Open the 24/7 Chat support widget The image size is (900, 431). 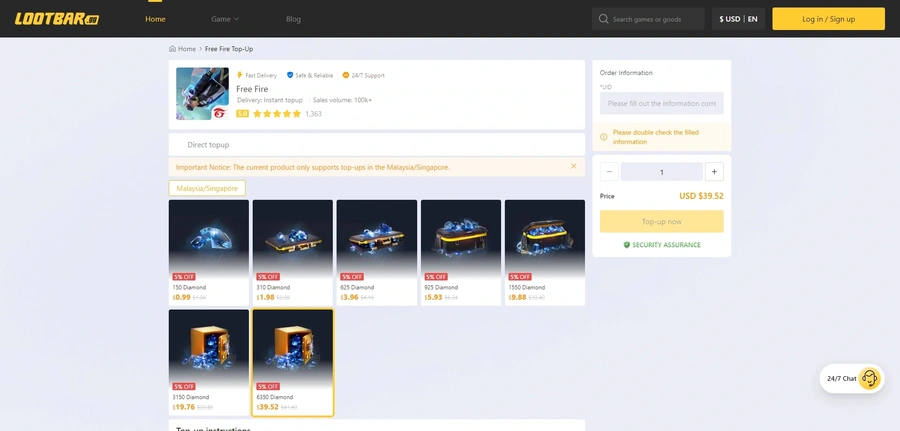click(851, 378)
